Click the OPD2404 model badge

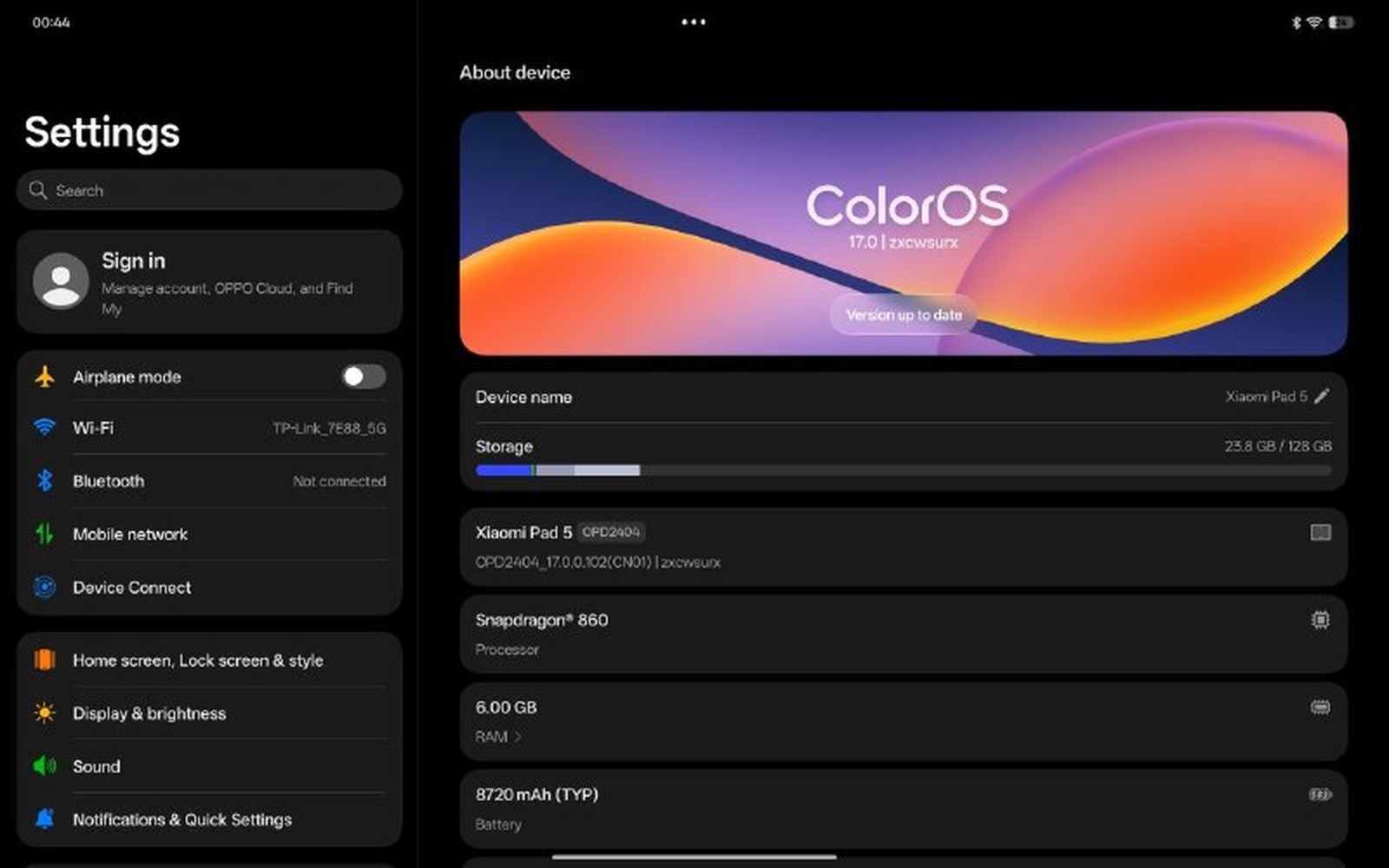tap(611, 531)
